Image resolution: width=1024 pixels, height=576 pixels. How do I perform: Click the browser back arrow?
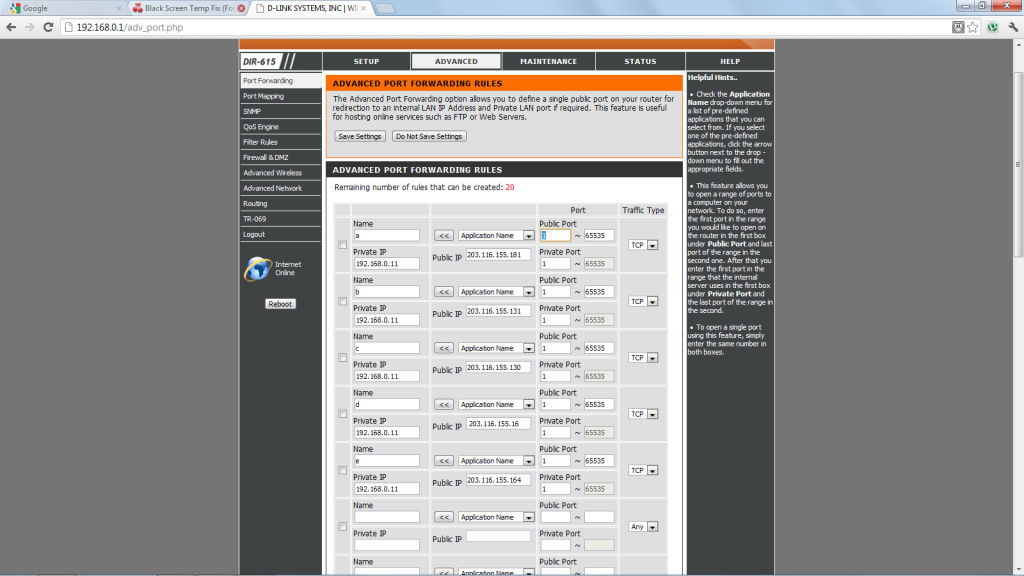pyautogui.click(x=11, y=27)
